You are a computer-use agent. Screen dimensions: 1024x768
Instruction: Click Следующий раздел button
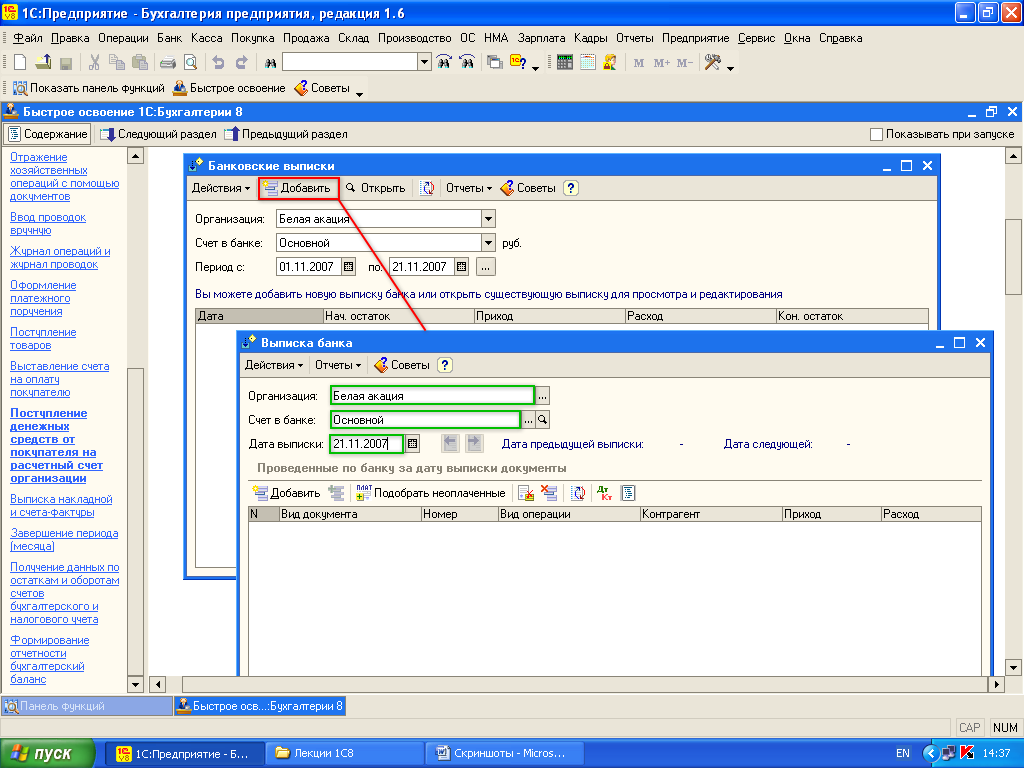158,134
